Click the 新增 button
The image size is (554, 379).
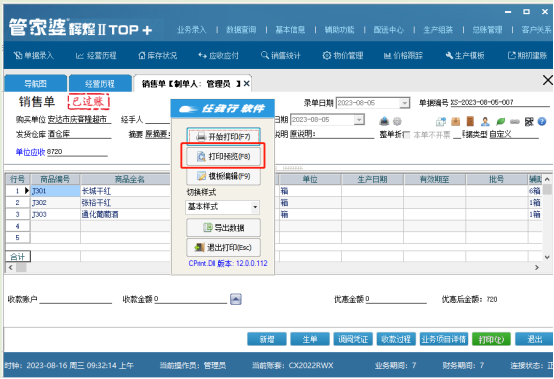267,339
